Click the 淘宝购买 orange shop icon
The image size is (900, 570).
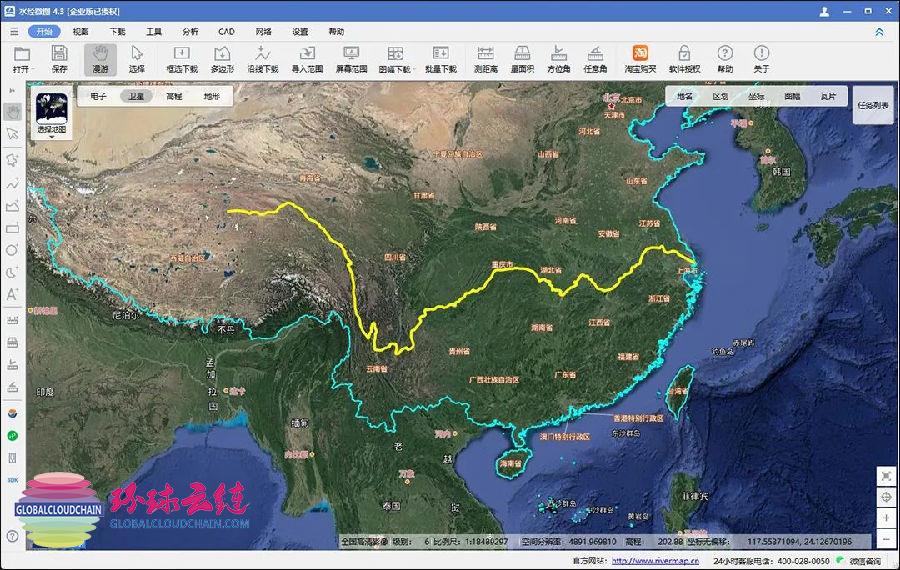[641, 59]
